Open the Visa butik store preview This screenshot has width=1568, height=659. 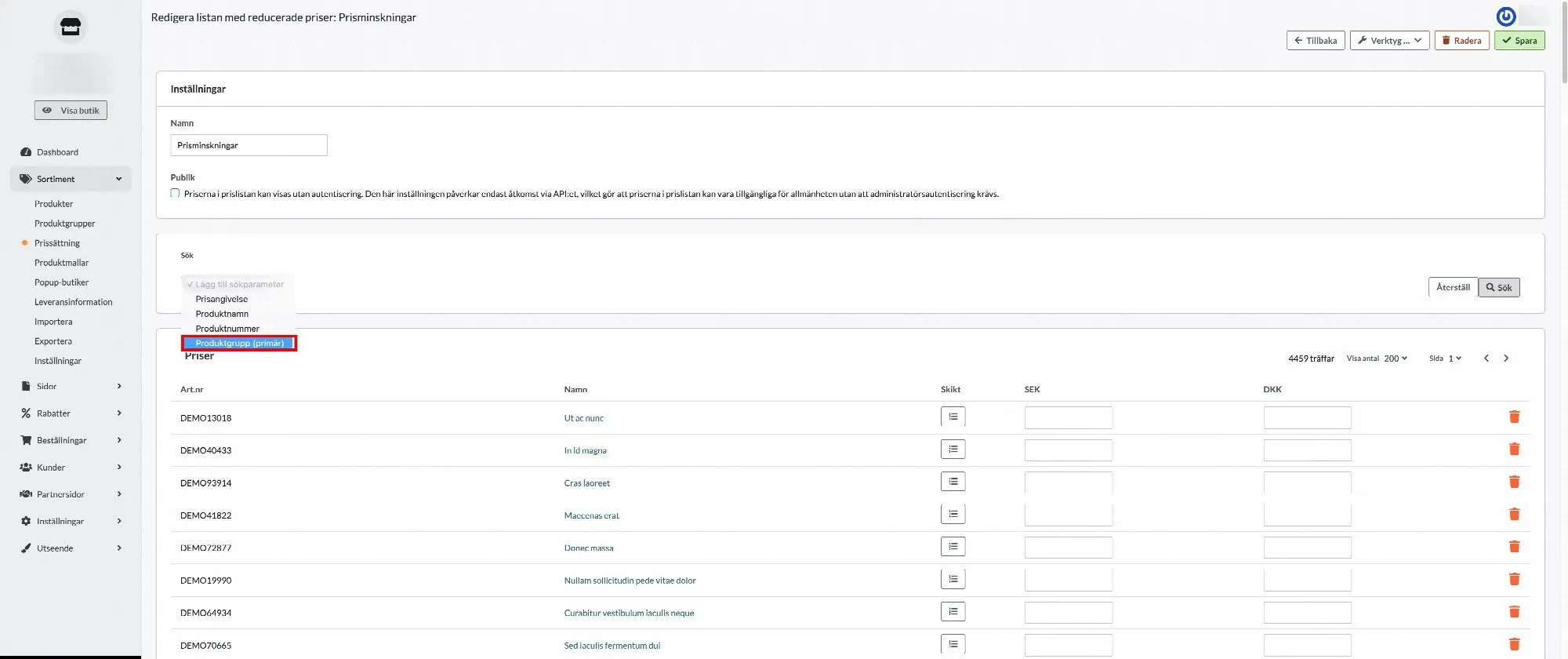(71, 111)
